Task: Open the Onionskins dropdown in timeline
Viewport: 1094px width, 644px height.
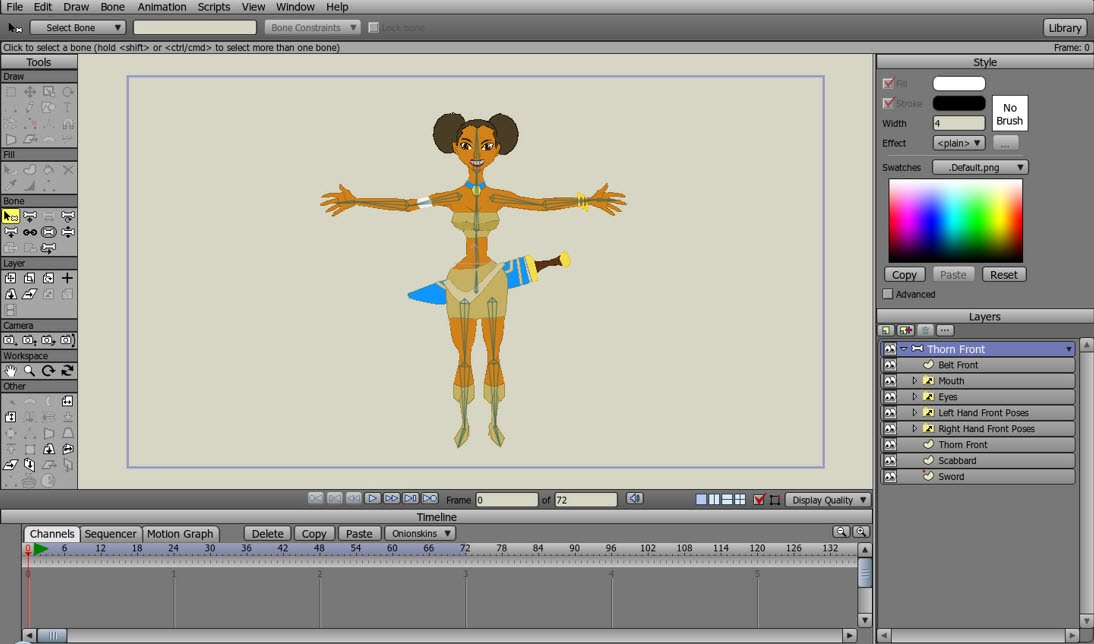Action: (x=420, y=534)
